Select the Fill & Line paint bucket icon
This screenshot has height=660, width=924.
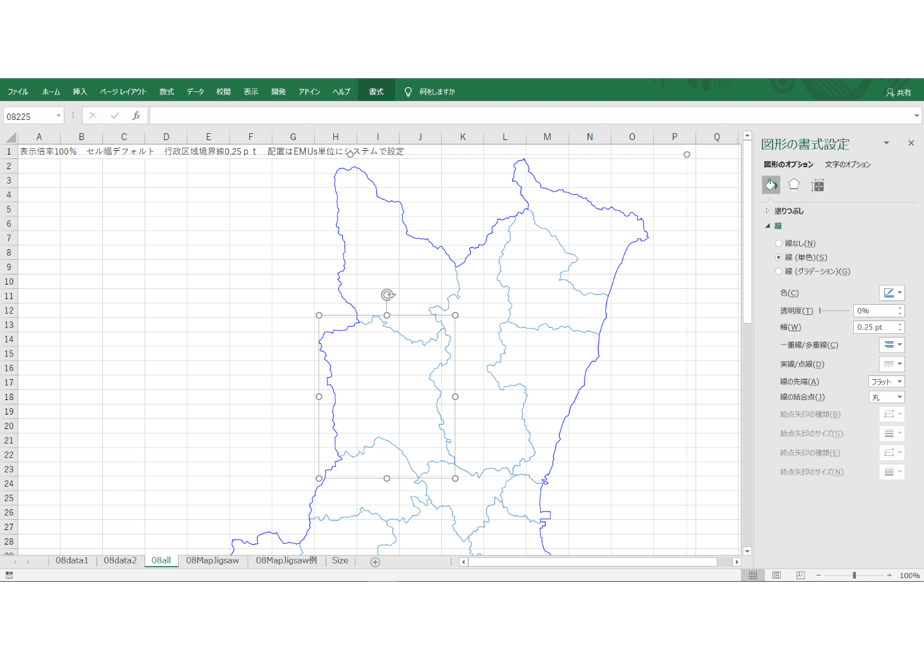coord(771,186)
